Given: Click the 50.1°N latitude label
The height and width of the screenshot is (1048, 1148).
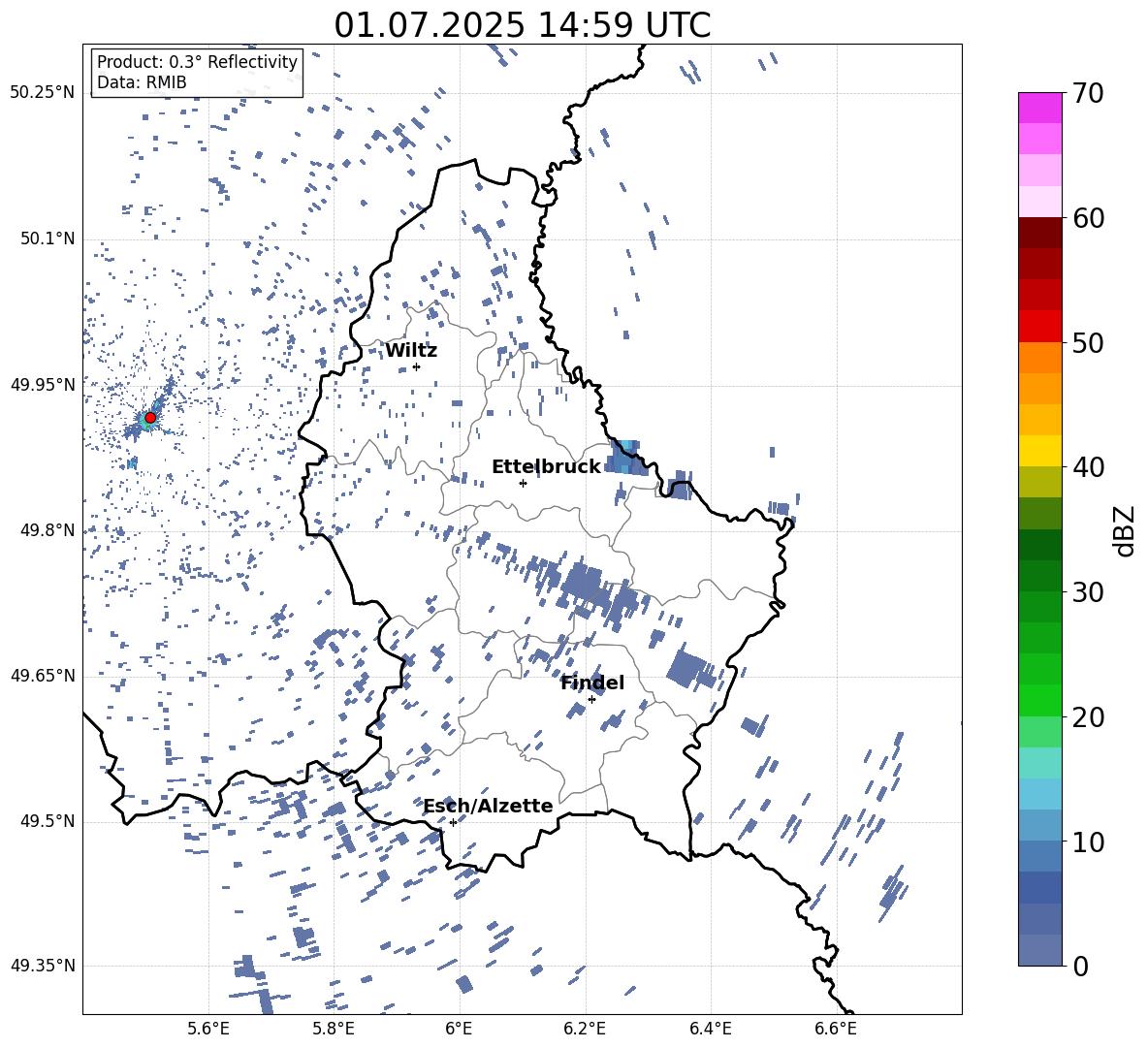Looking at the screenshot, I should tap(48, 239).
